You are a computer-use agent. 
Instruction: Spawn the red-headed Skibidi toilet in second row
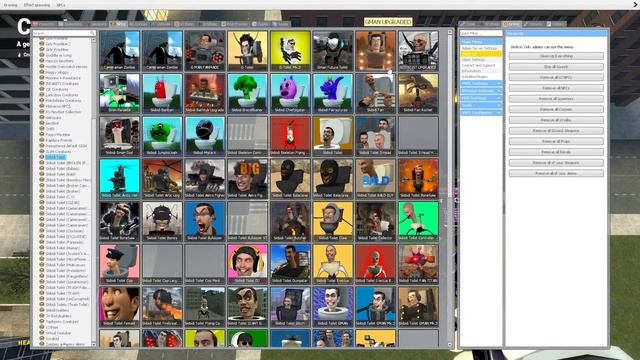tap(162, 93)
